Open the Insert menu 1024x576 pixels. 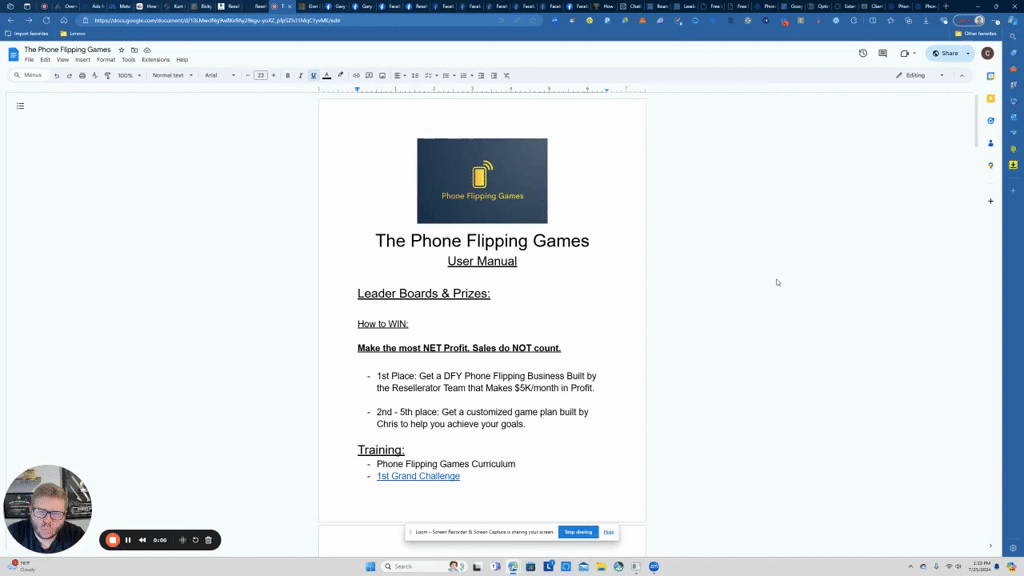[x=83, y=60]
